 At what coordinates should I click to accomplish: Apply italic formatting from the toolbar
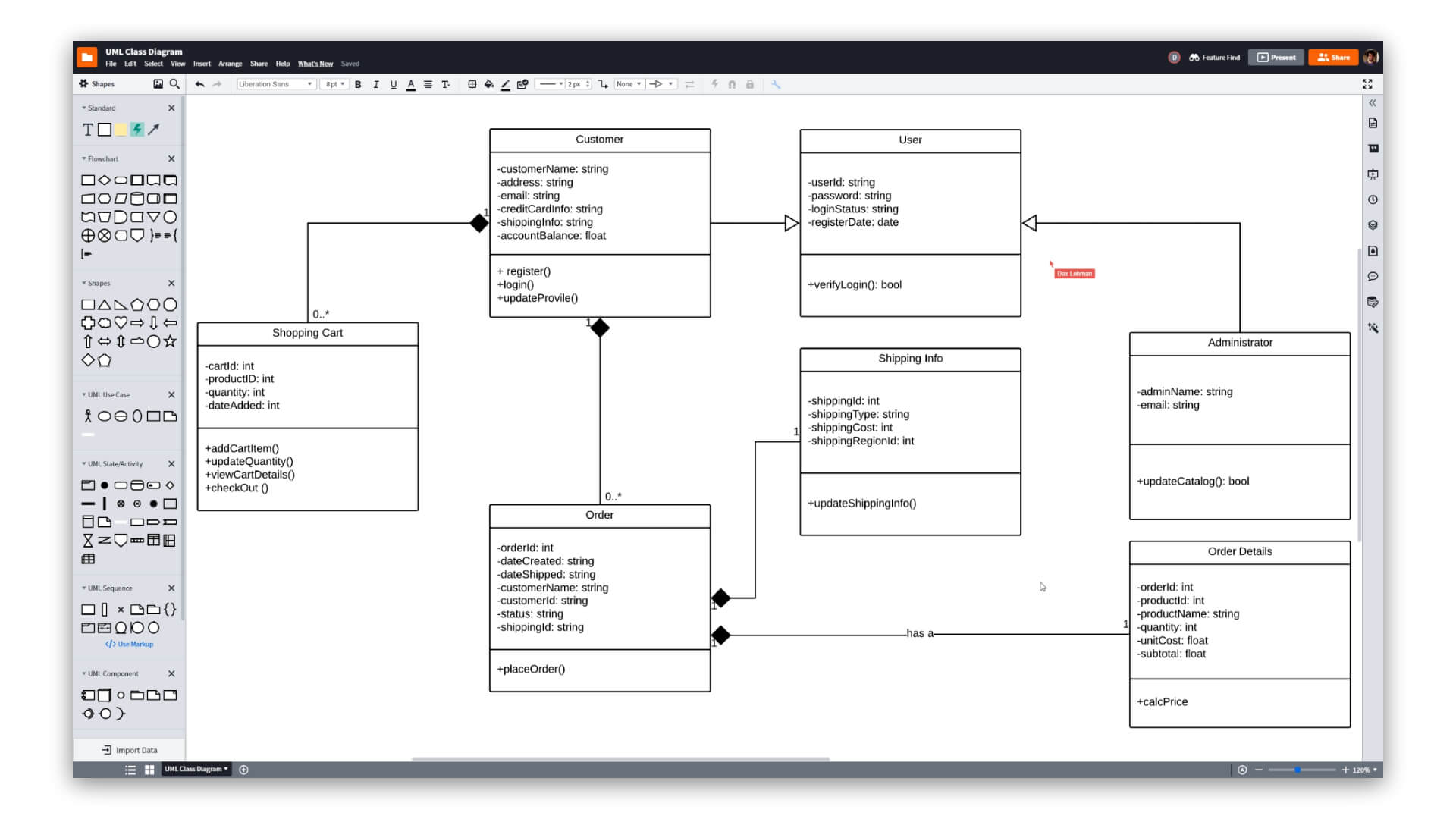coord(375,84)
